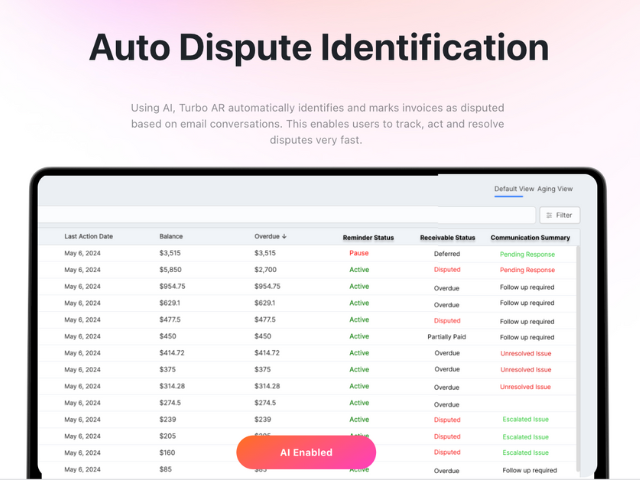Click Disputed status in the $160 row
Screen dimensions: 640x480
pos(447,452)
